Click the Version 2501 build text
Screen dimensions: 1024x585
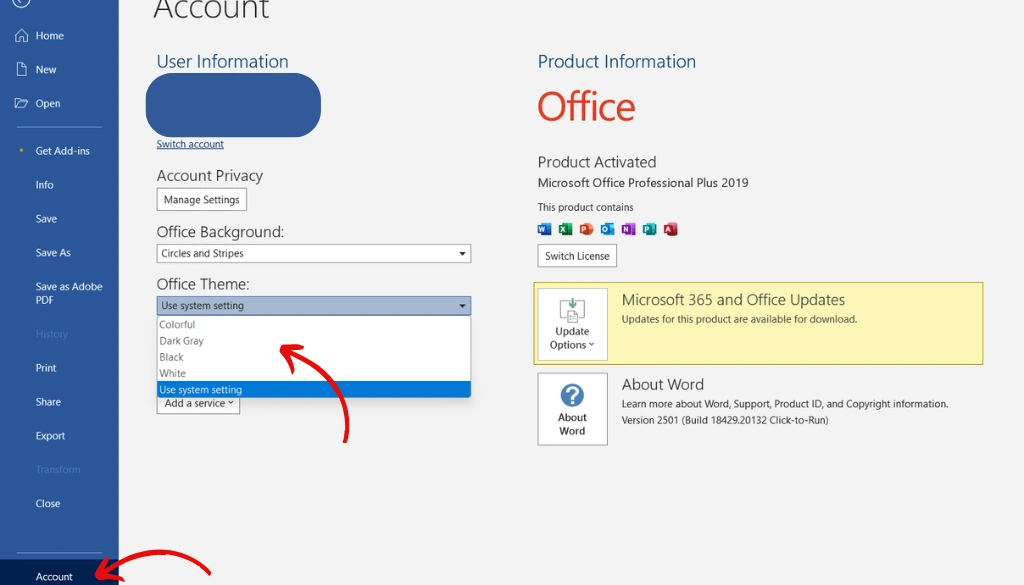coord(725,420)
